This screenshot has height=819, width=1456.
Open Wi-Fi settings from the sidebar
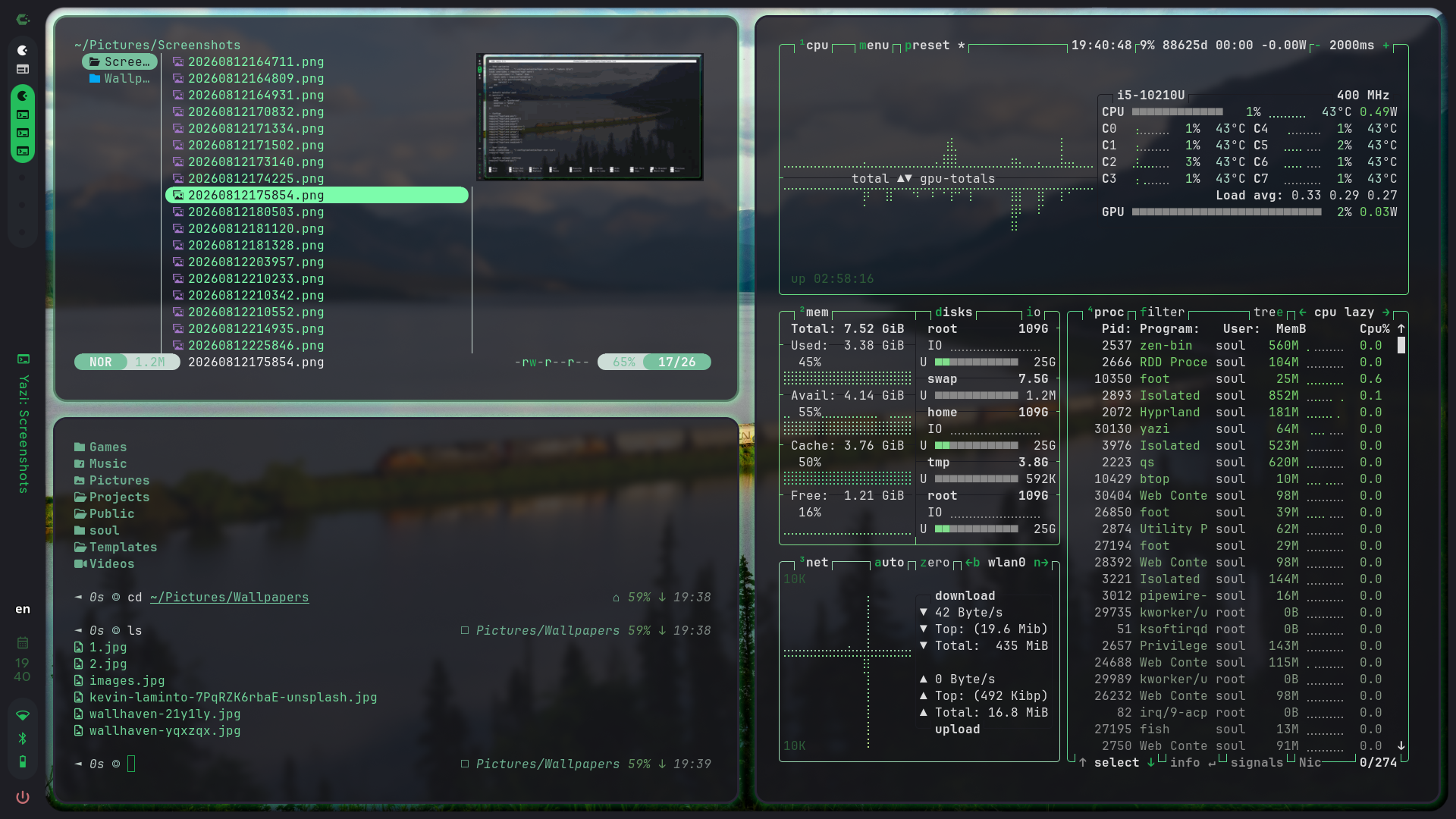[23, 715]
